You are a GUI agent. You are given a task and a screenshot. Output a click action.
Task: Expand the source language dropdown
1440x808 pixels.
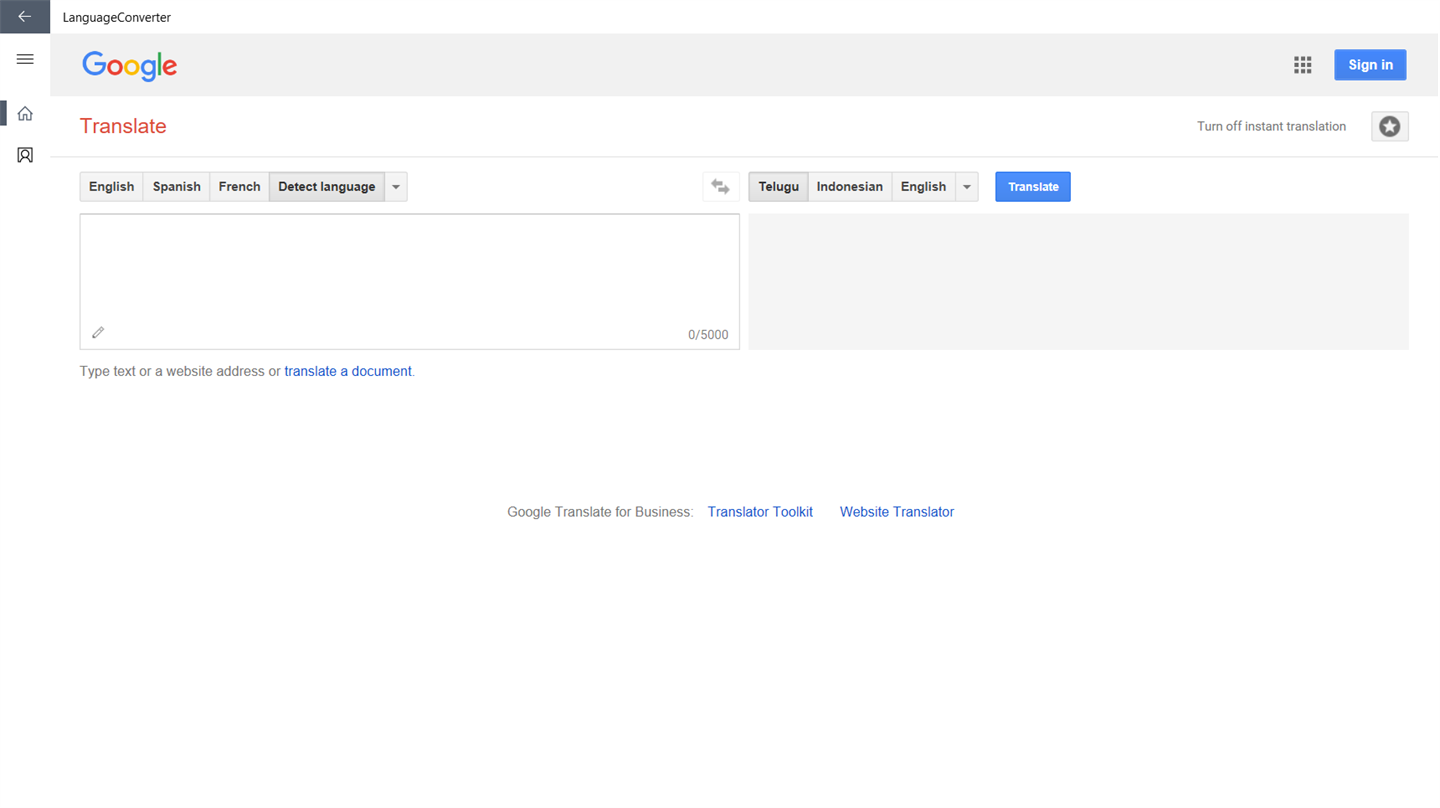pos(396,187)
